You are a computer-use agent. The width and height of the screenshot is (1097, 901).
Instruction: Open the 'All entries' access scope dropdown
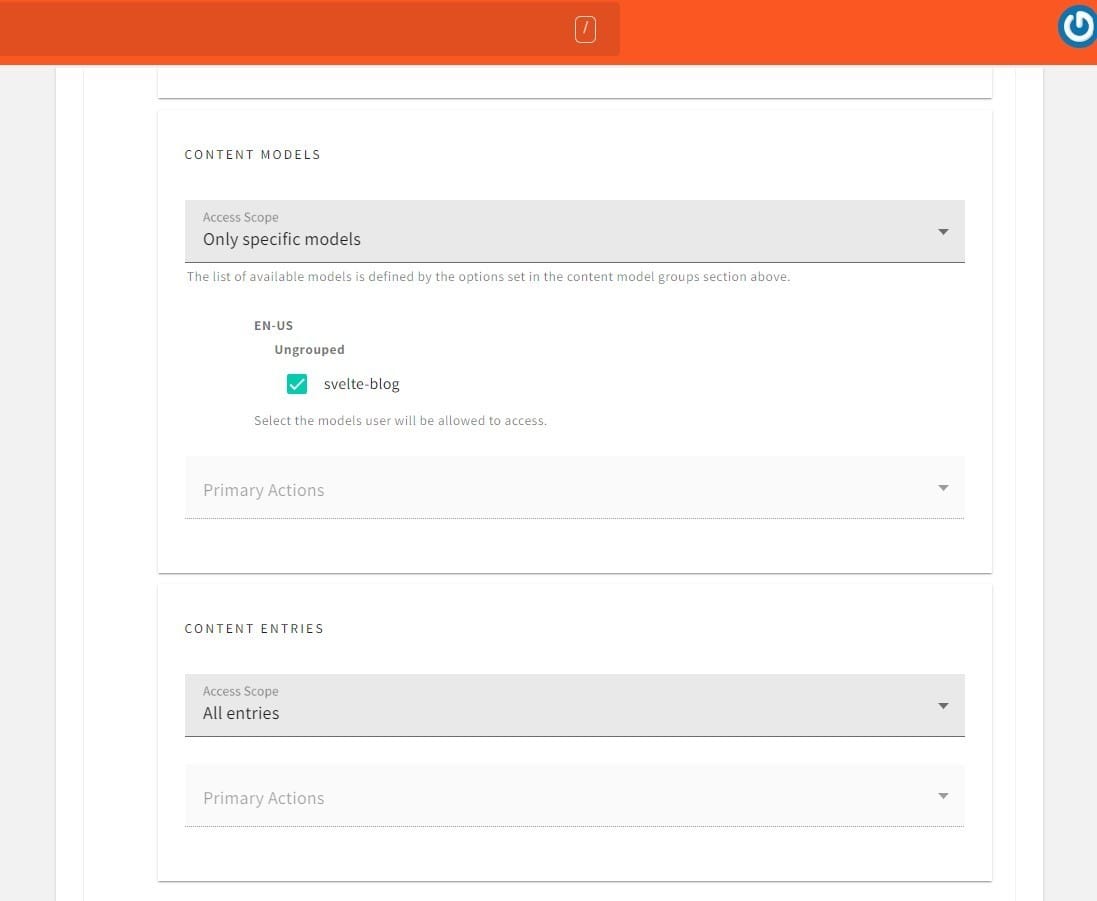click(x=574, y=705)
